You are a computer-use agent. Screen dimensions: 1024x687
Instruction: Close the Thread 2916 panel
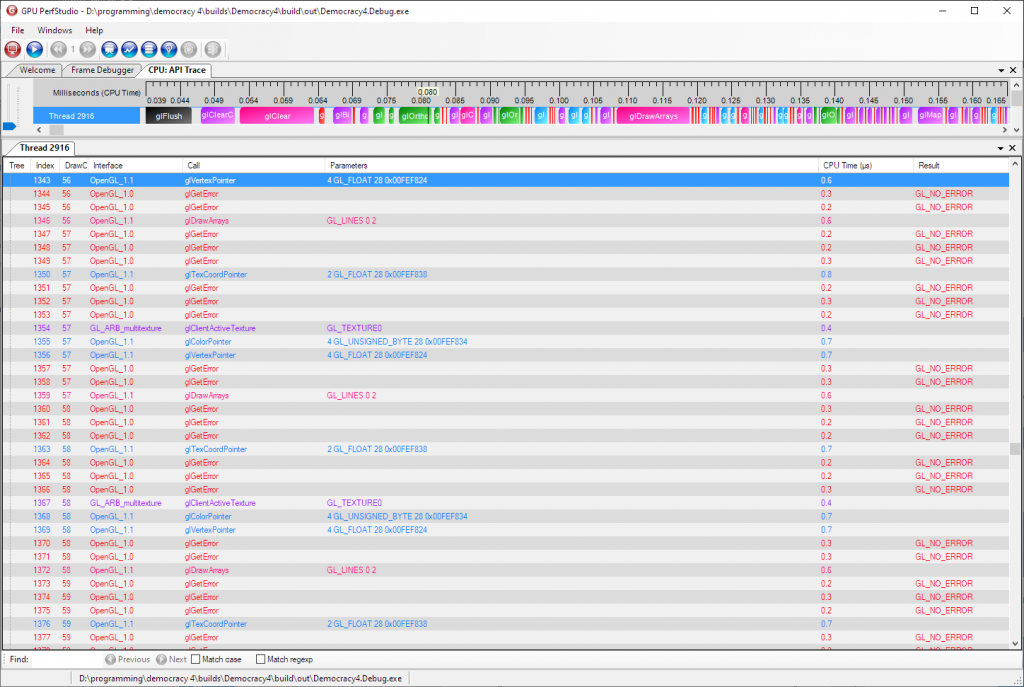tap(1012, 148)
